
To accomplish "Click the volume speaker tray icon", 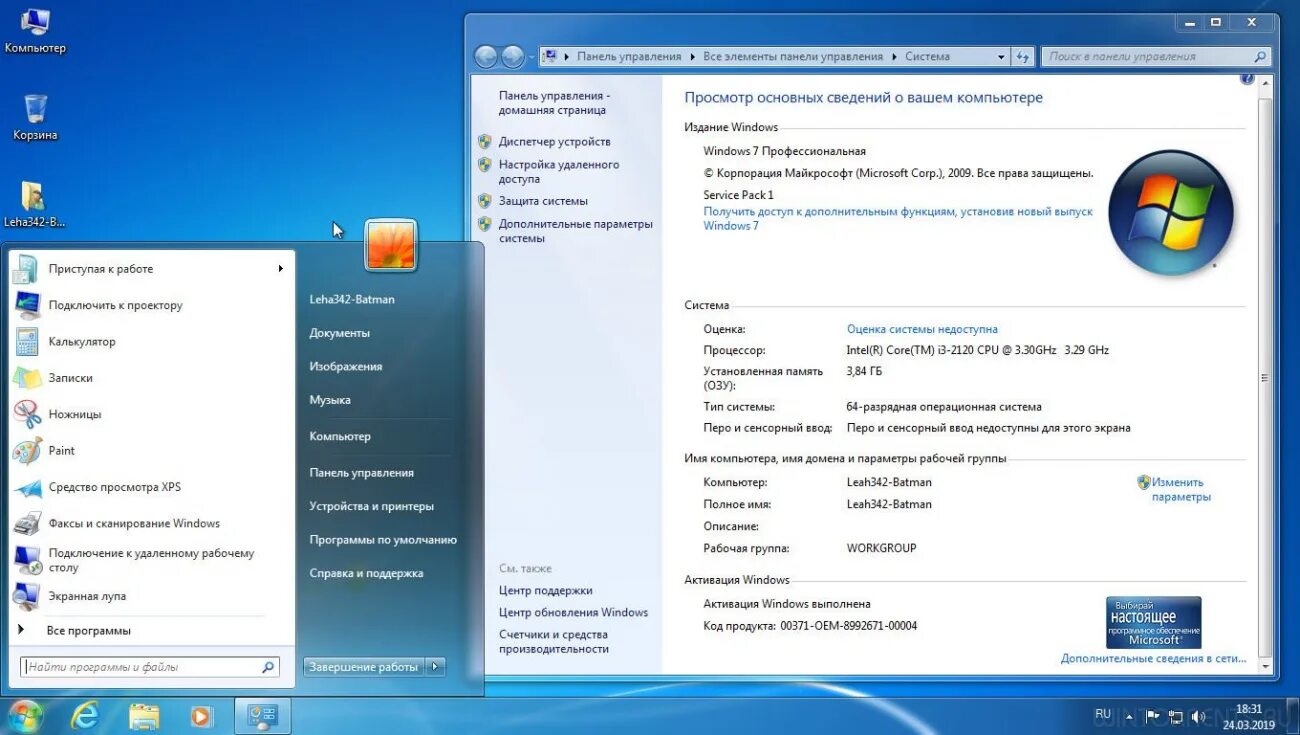I will 1197,716.
